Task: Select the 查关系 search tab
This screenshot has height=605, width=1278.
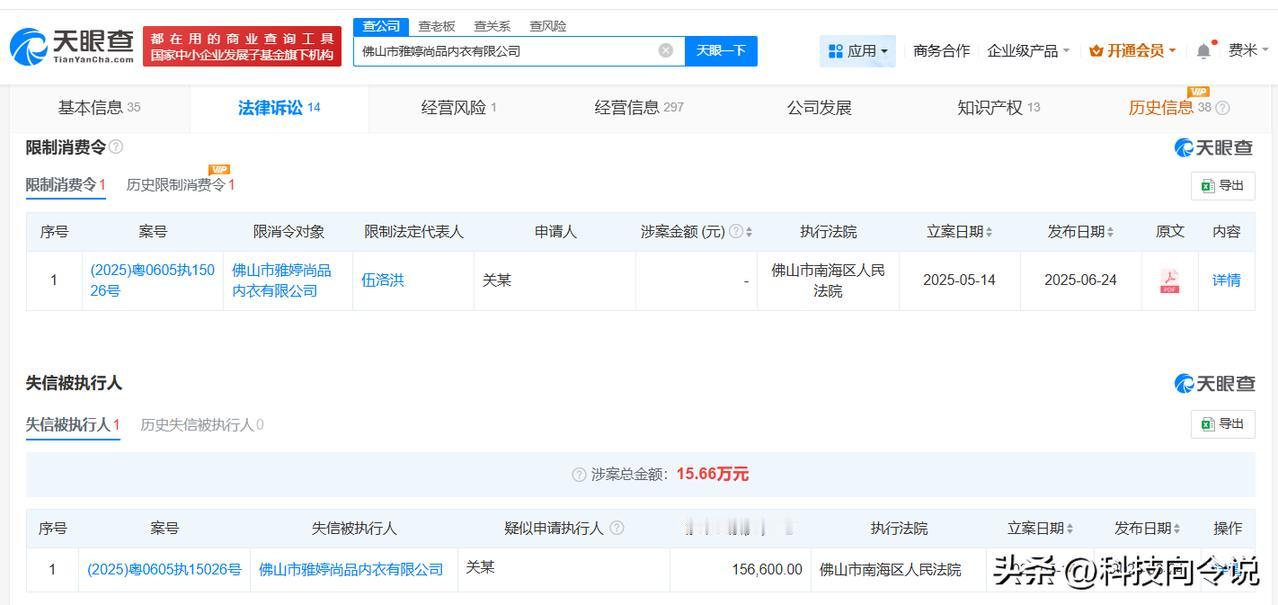Action: (492, 26)
